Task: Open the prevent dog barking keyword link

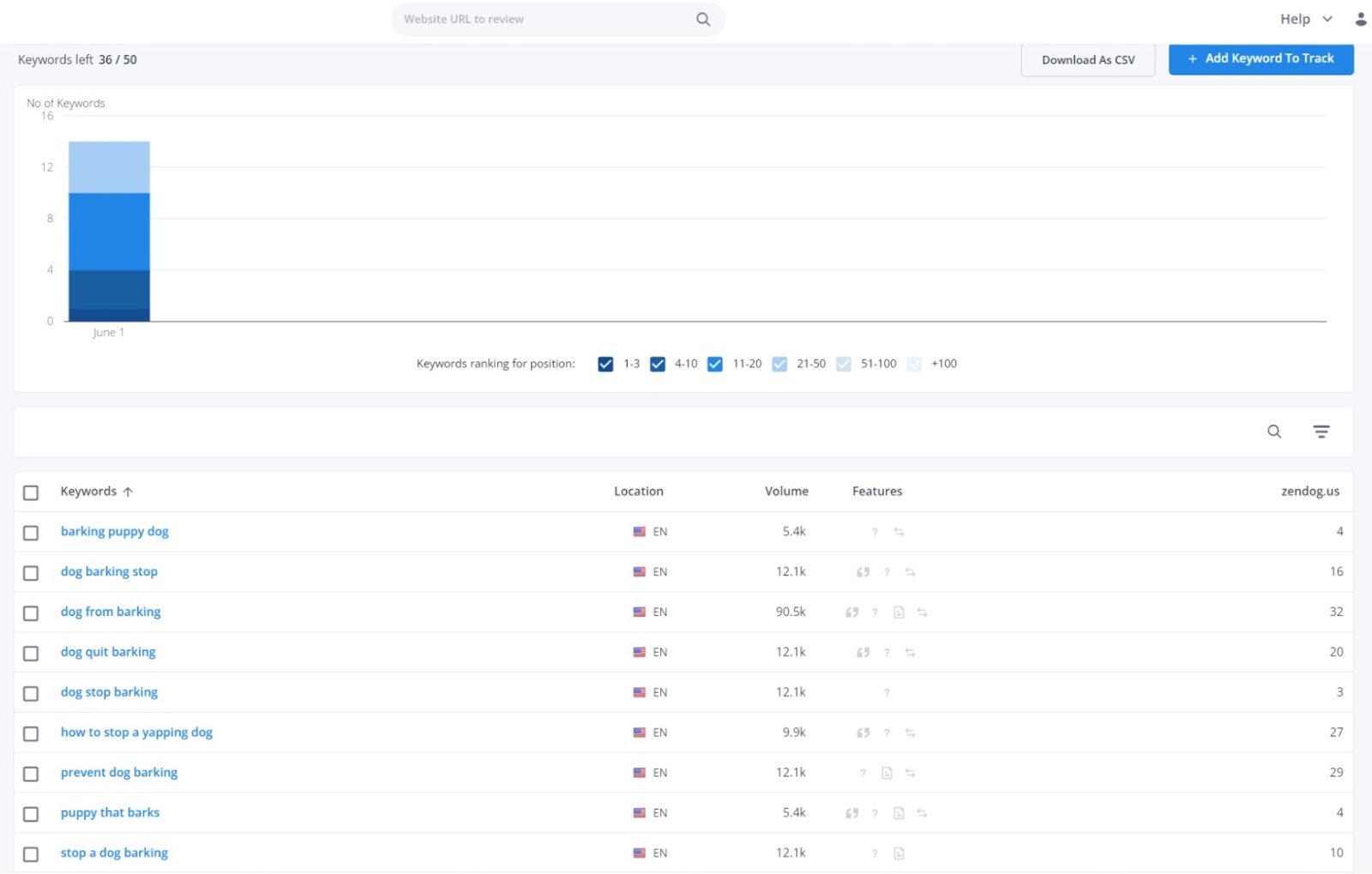Action: (119, 773)
